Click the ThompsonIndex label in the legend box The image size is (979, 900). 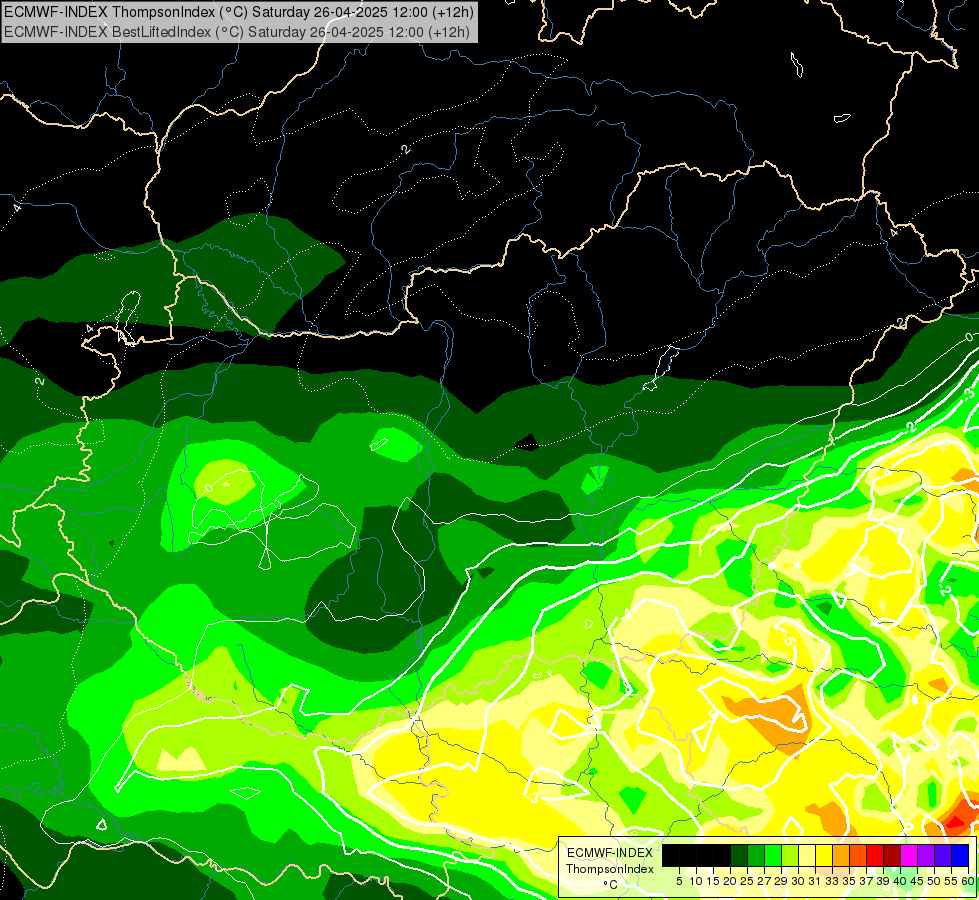pos(610,869)
